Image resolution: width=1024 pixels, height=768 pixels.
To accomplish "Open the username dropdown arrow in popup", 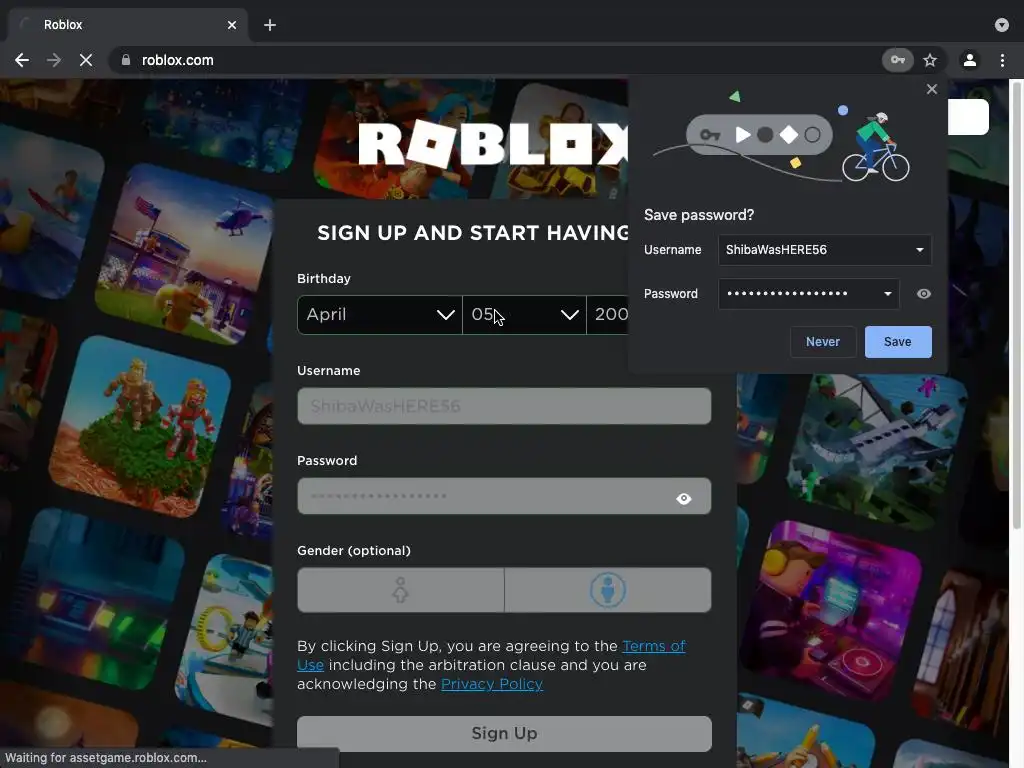I will click(920, 250).
